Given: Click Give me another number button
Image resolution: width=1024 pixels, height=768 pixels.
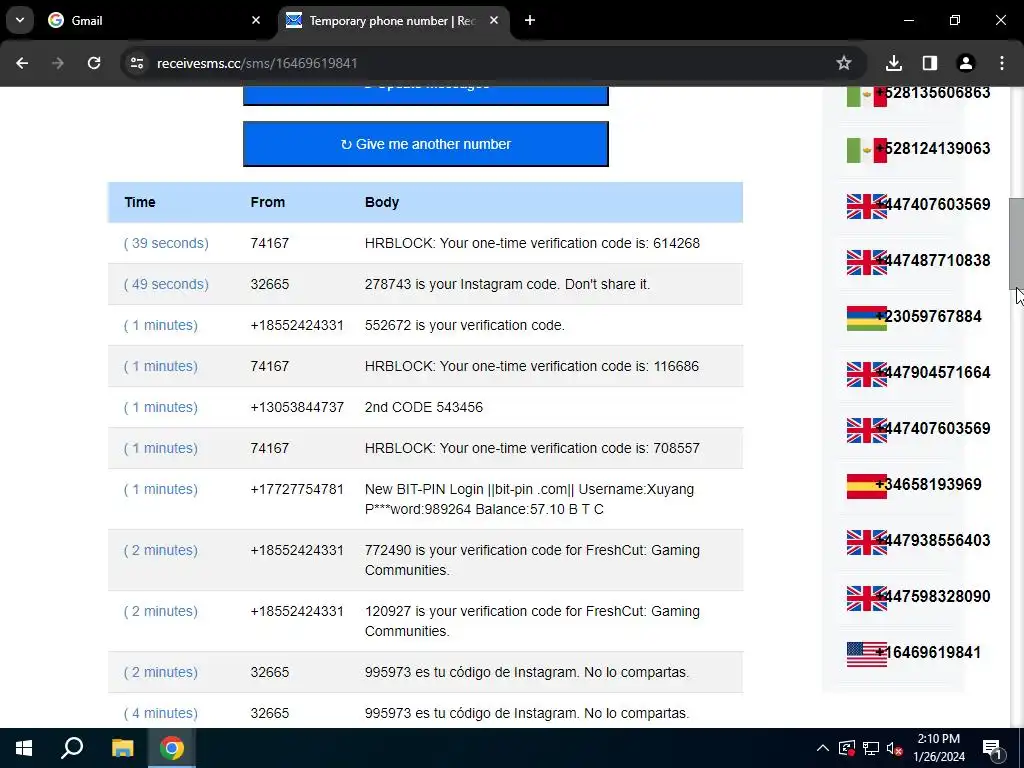Looking at the screenshot, I should (426, 144).
